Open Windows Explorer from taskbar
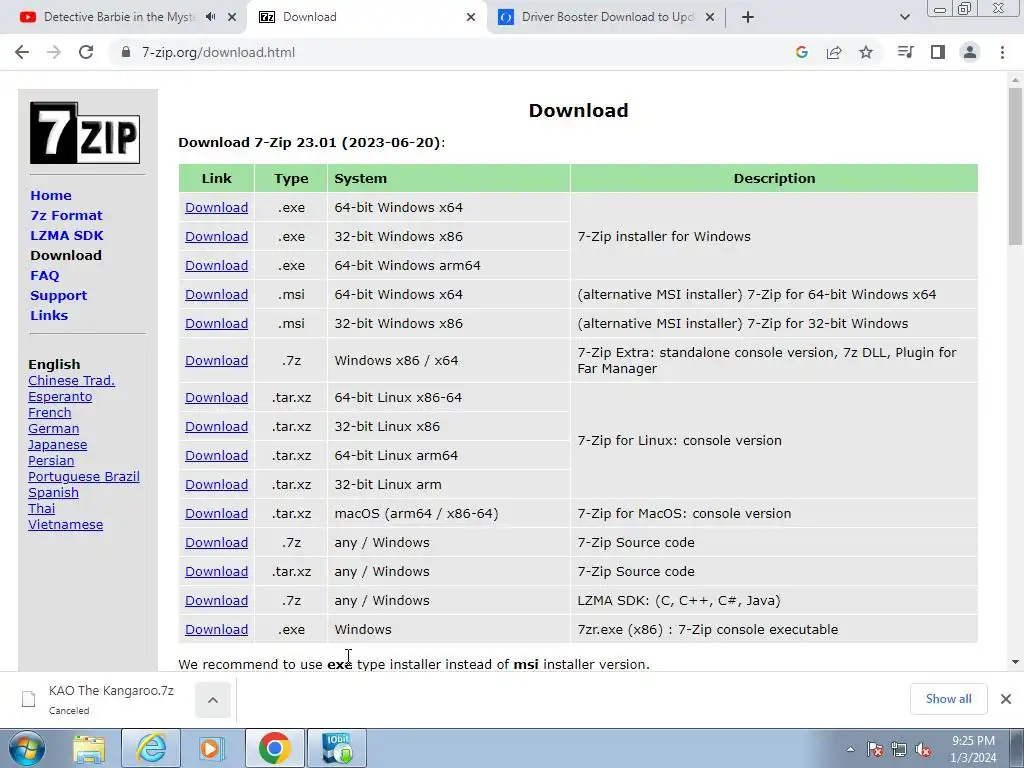The image size is (1024, 768). point(89,748)
